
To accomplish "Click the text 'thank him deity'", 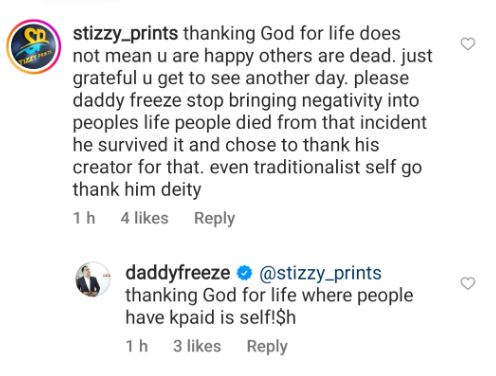I will click(137, 190).
